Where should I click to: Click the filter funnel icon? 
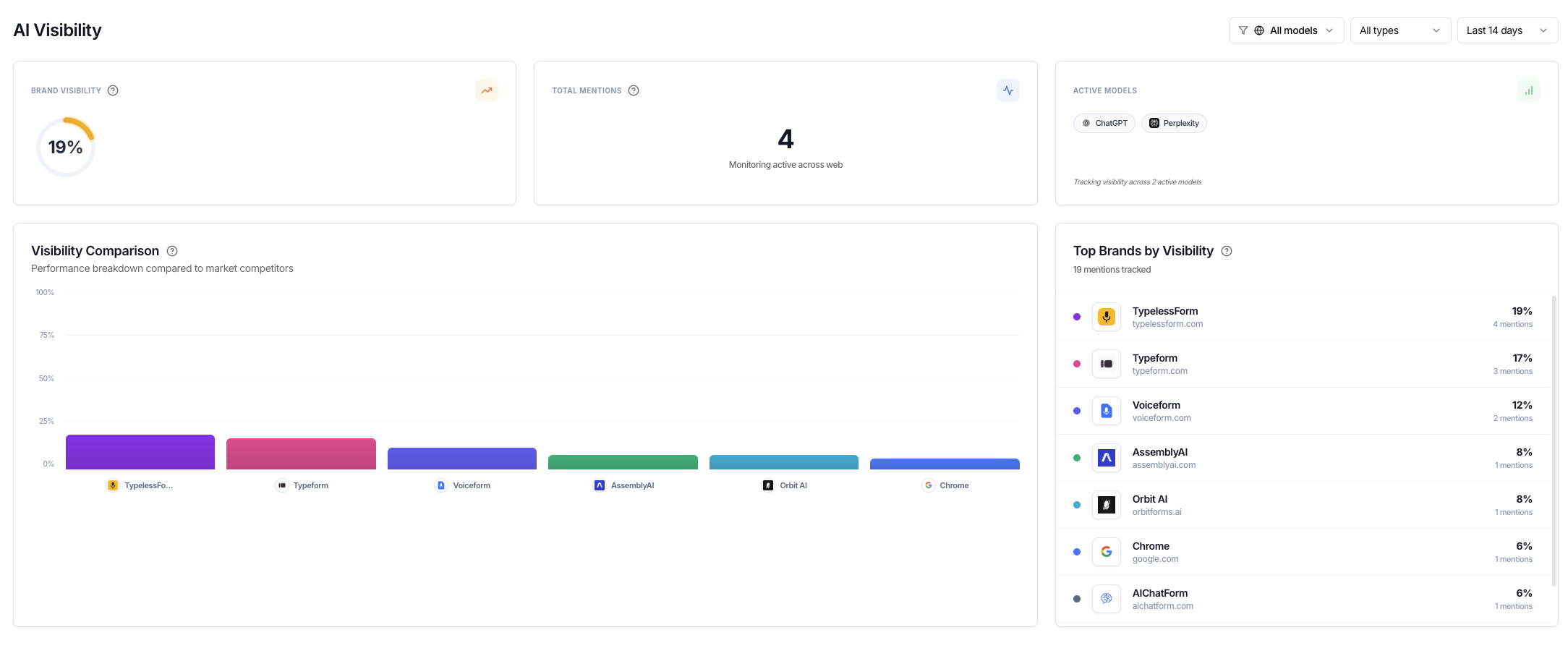1243,30
